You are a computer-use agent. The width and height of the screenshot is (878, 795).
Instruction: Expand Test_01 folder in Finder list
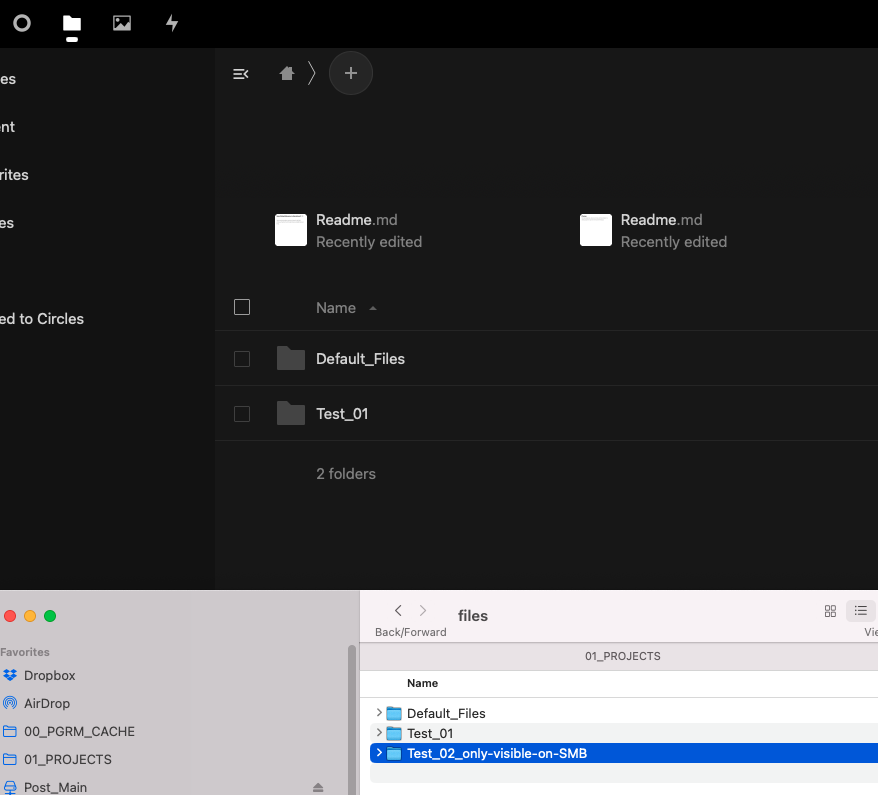pos(379,733)
